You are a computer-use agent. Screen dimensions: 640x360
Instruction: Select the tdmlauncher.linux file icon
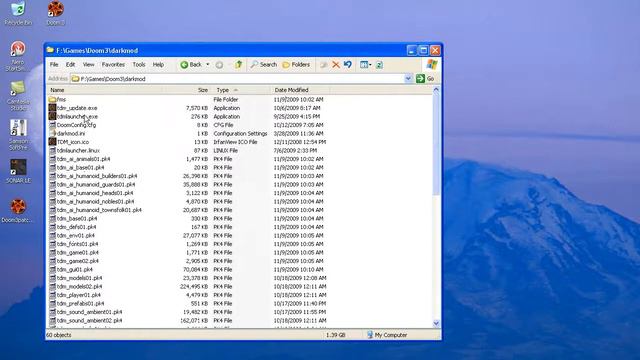tap(52, 150)
